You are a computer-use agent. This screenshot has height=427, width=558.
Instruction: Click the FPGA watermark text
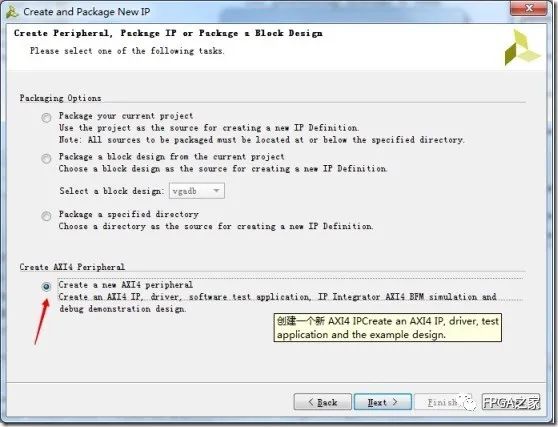[511, 402]
